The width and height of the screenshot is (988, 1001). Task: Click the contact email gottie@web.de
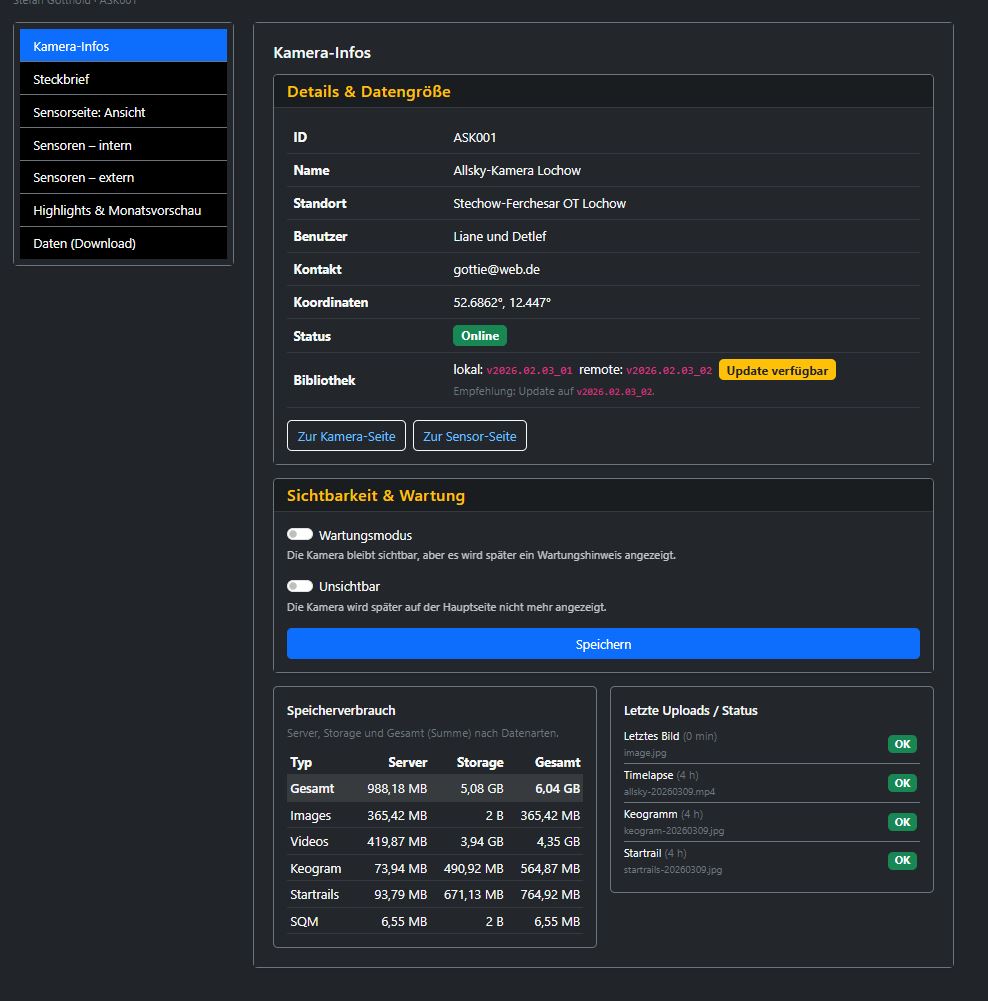(495, 270)
